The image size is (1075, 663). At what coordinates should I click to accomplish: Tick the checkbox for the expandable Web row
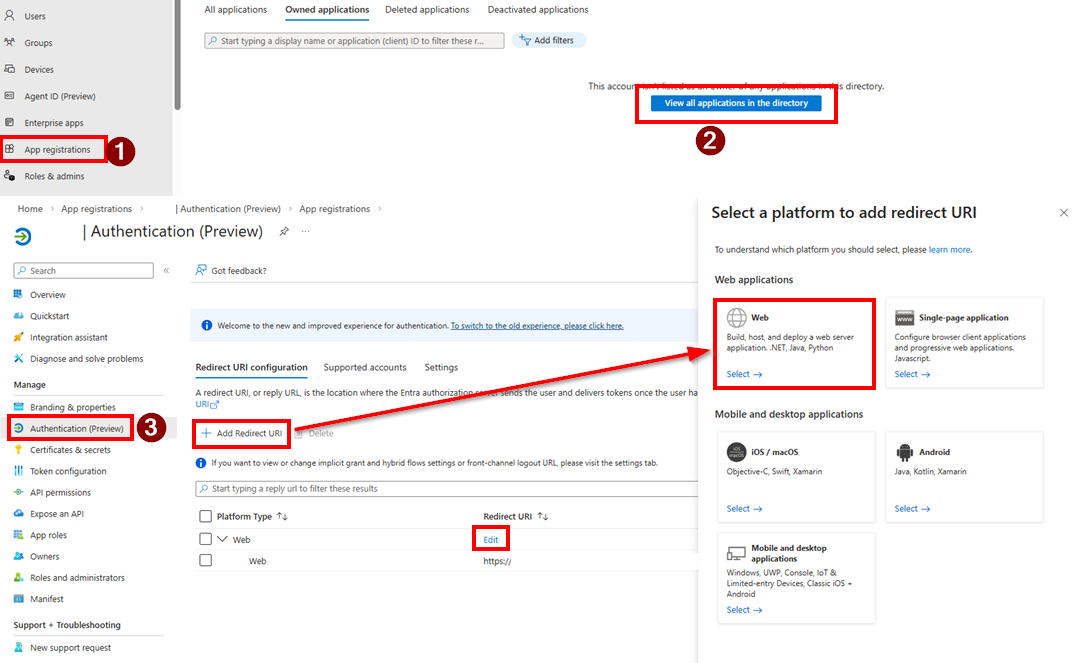[205, 539]
